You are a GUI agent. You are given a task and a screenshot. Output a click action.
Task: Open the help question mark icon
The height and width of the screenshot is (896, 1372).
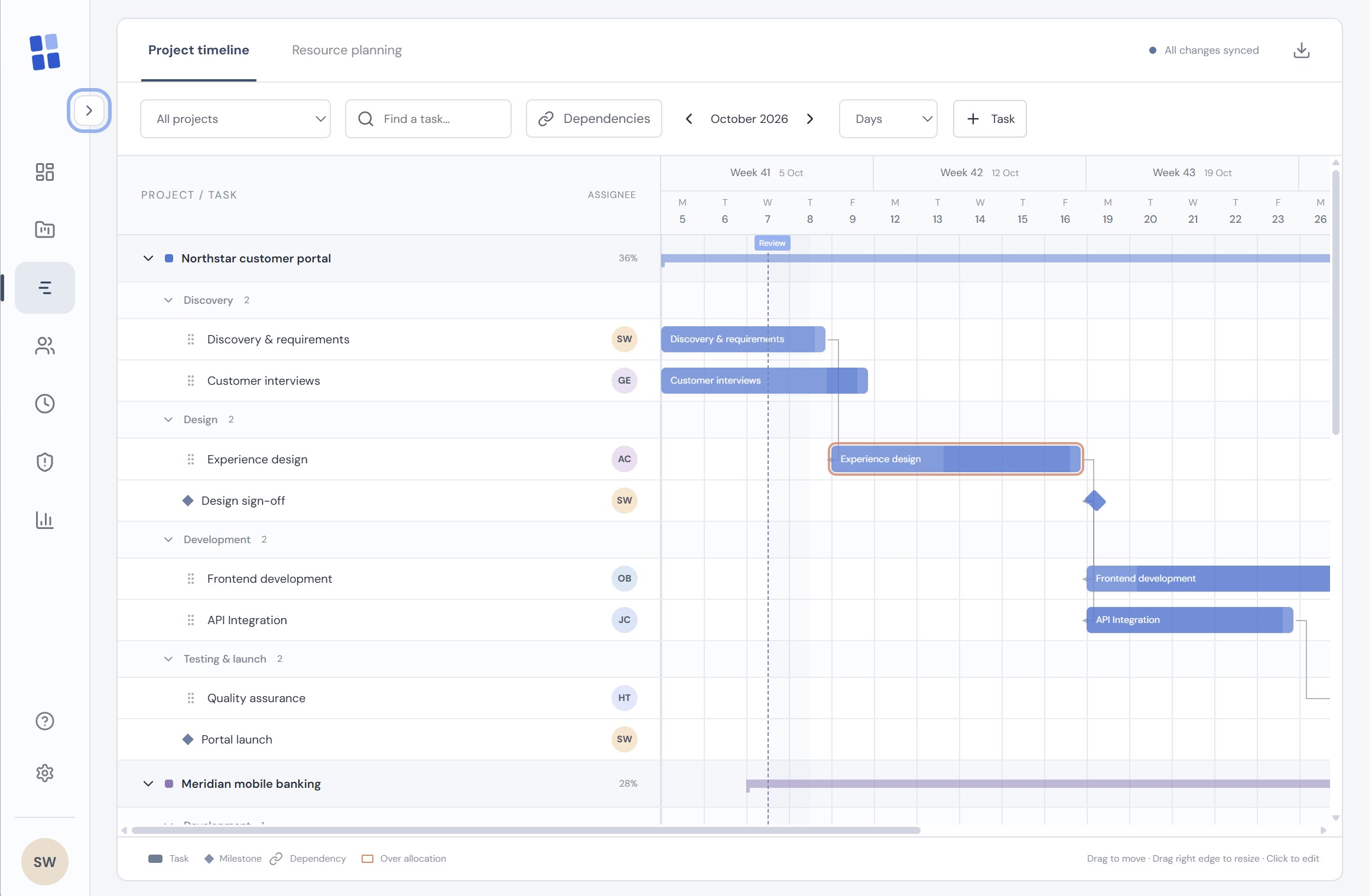point(45,721)
